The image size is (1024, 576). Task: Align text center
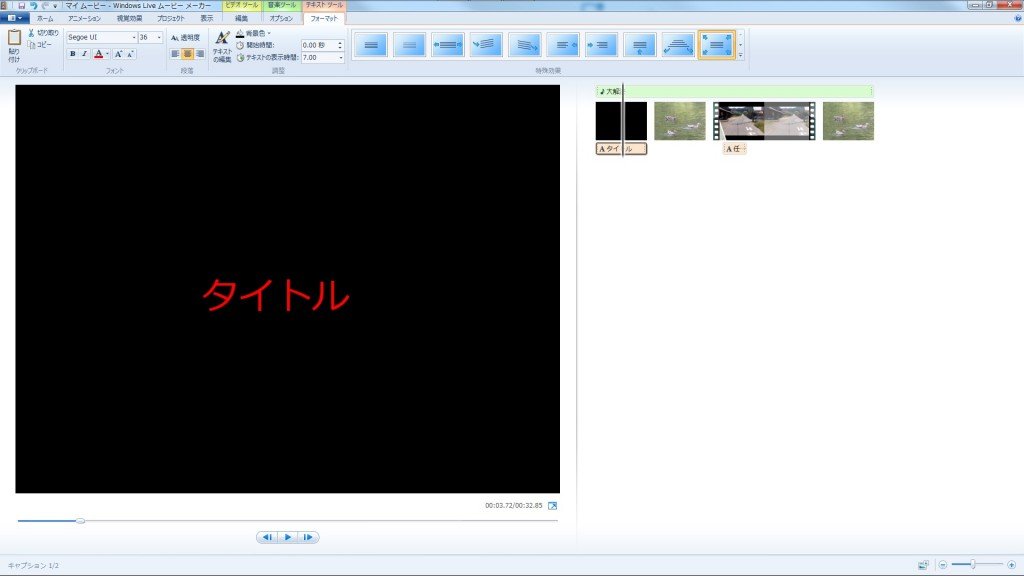187,54
